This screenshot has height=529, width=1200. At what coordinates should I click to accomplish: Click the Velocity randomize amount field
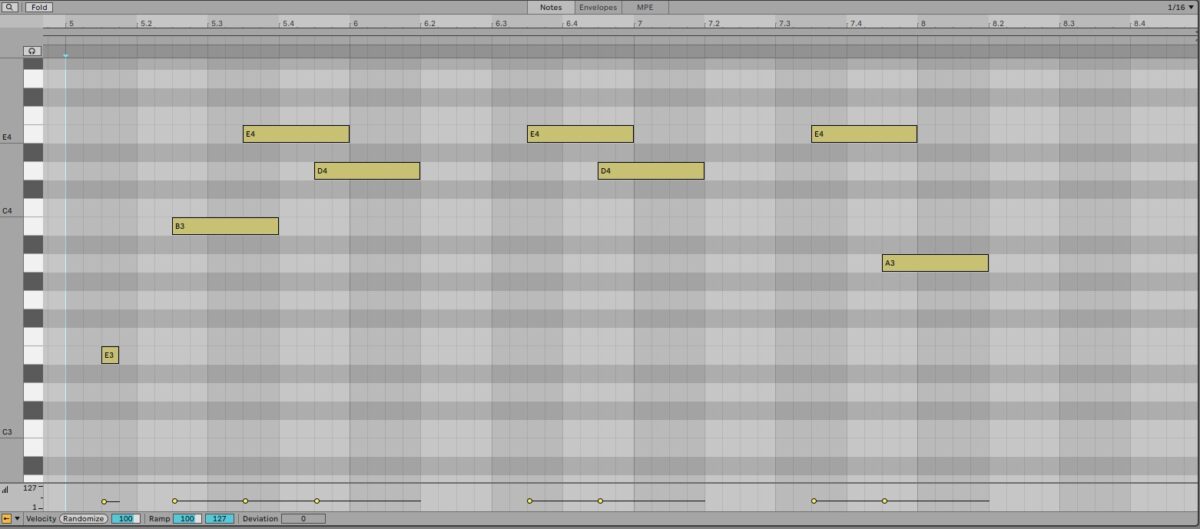pyautogui.click(x=125, y=519)
